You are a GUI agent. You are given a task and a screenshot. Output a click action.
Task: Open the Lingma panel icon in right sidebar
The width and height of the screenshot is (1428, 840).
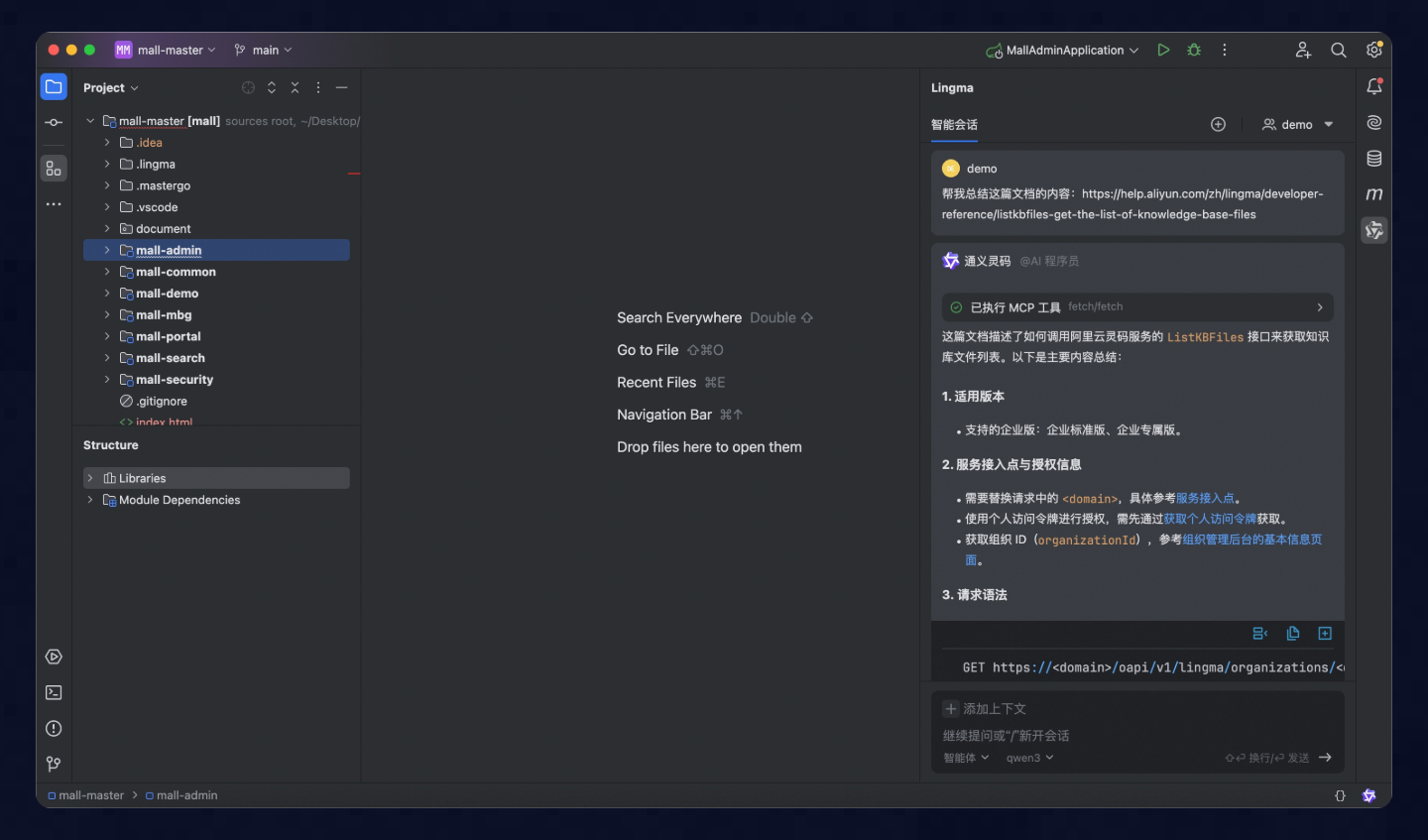[x=1373, y=229]
